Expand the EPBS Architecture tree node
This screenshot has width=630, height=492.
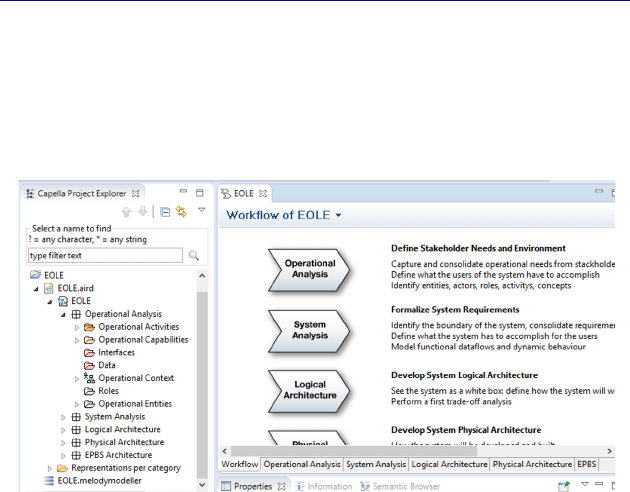(63, 456)
